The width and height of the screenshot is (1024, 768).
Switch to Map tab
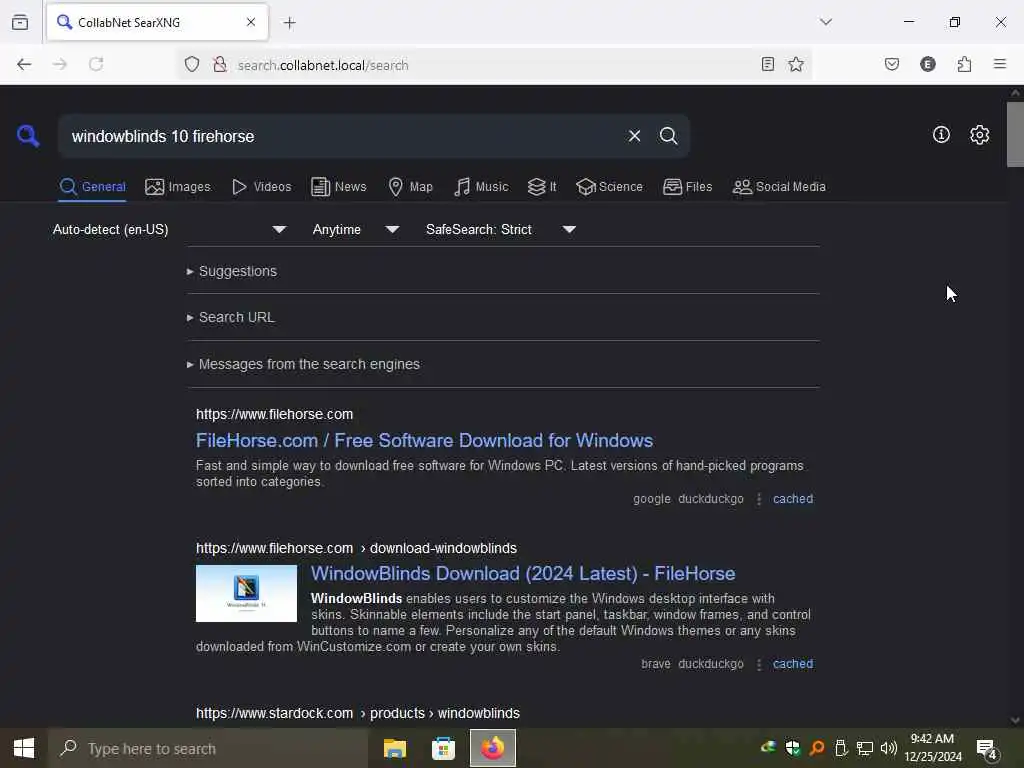410,187
